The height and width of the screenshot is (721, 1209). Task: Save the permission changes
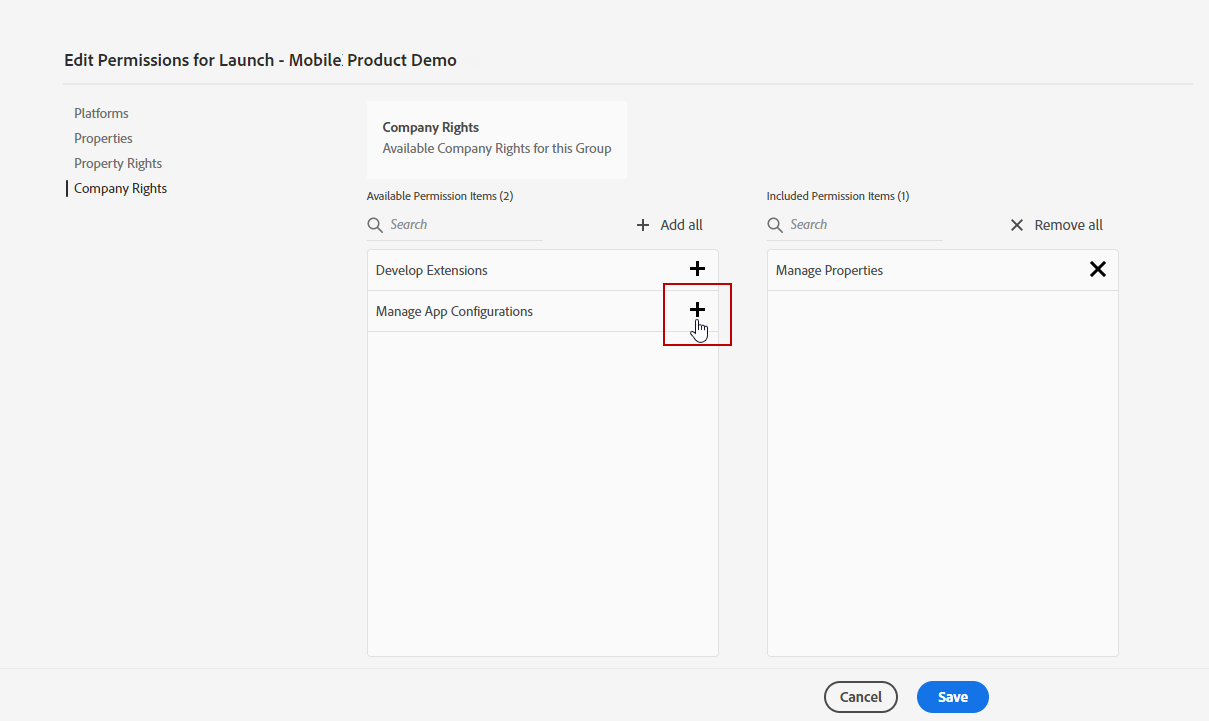[x=952, y=697]
